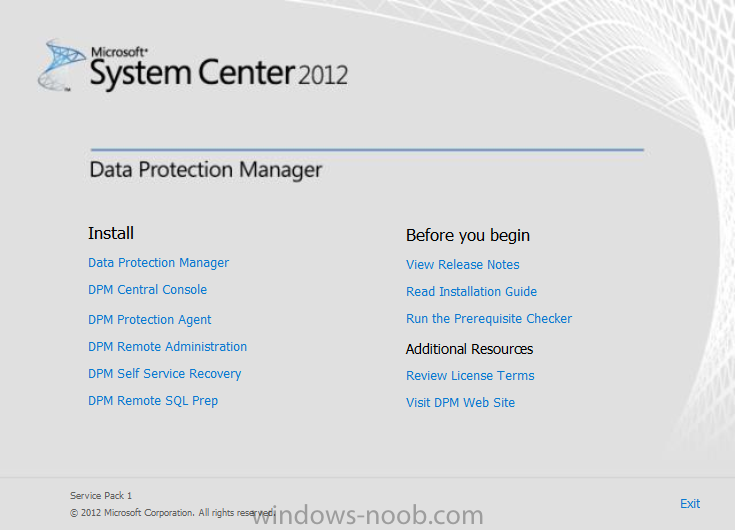Viewport: 735px width, 530px height.
Task: Exit the setup screen
Action: [x=690, y=504]
